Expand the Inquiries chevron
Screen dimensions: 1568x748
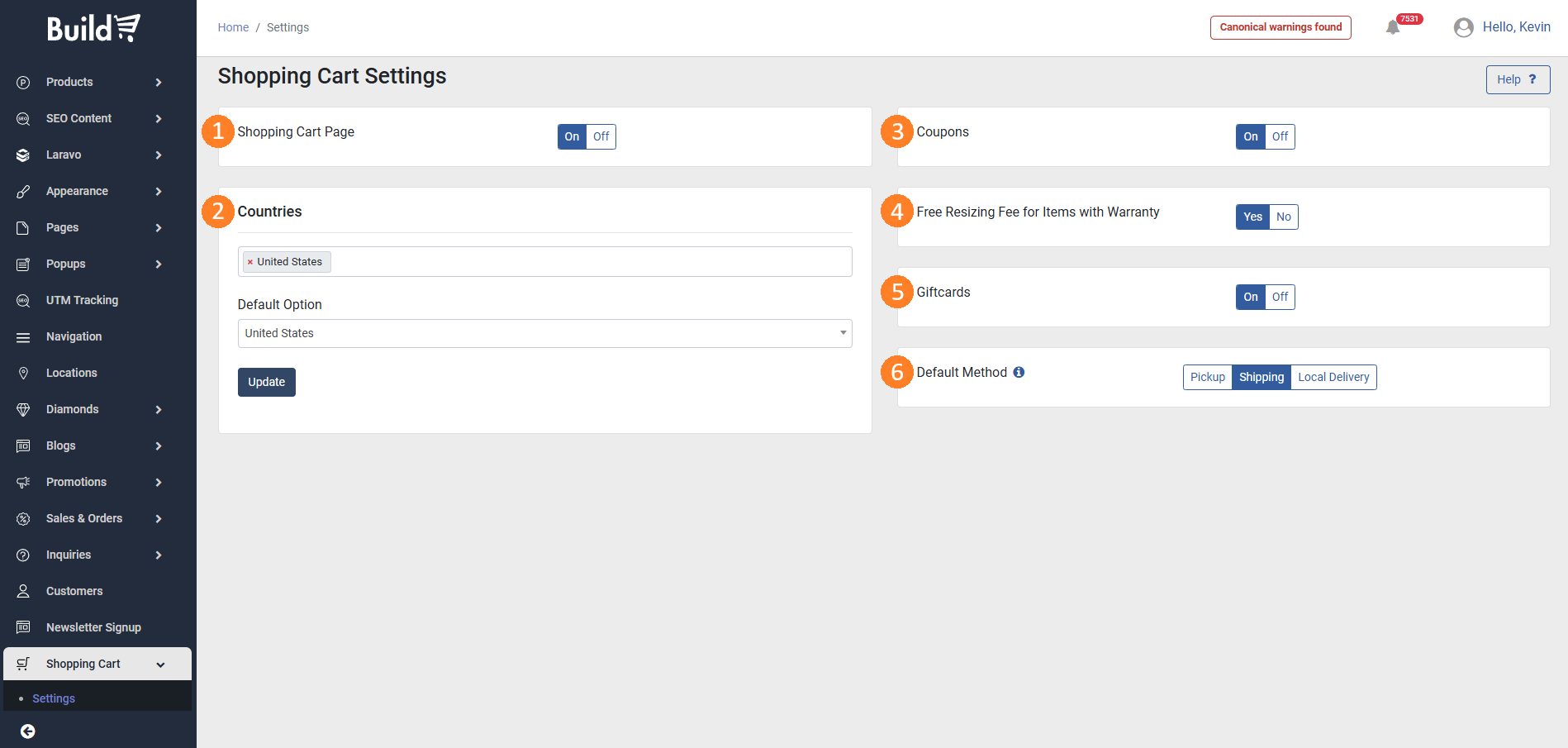[159, 555]
